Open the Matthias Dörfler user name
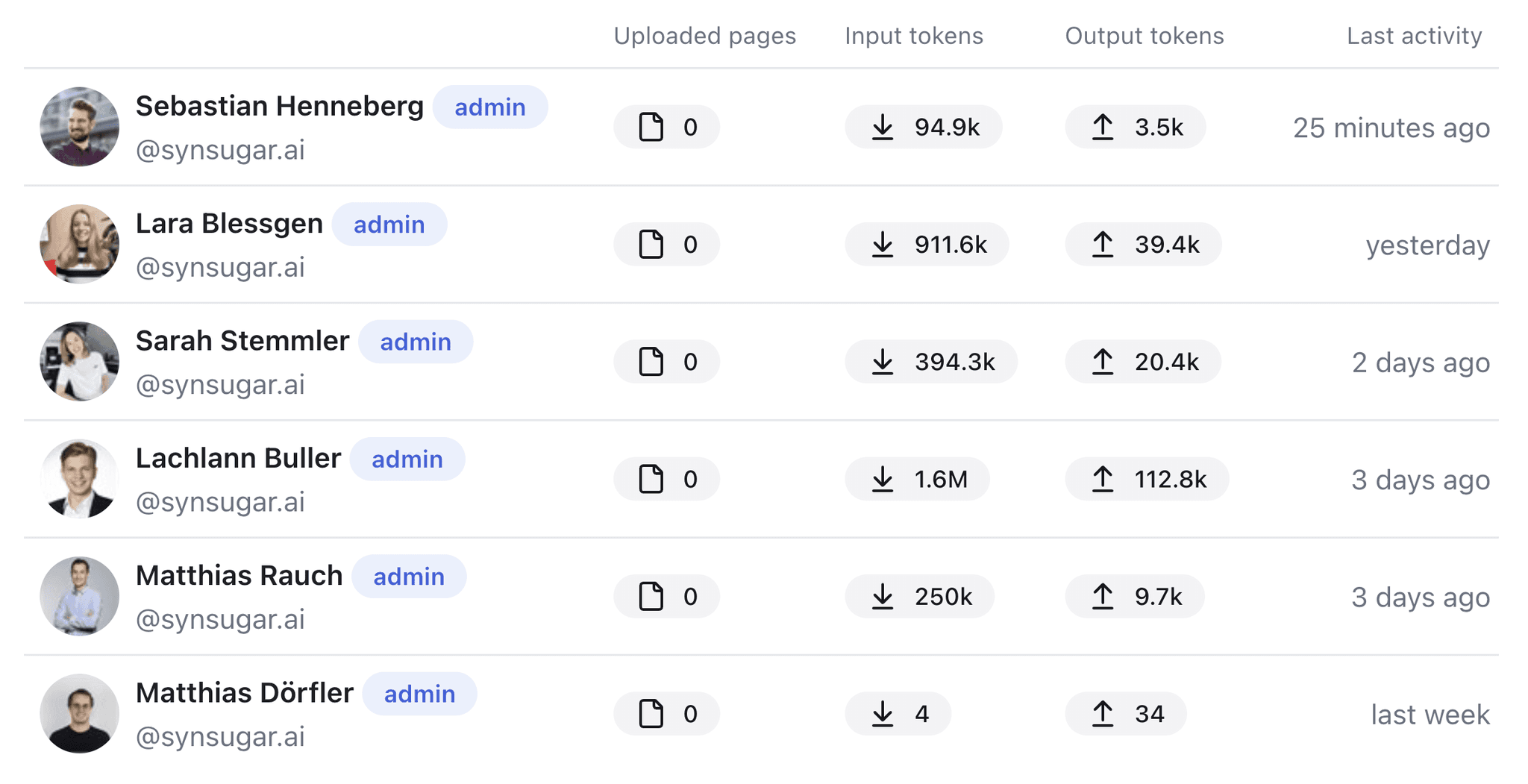The height and width of the screenshot is (784, 1528). coord(245,693)
